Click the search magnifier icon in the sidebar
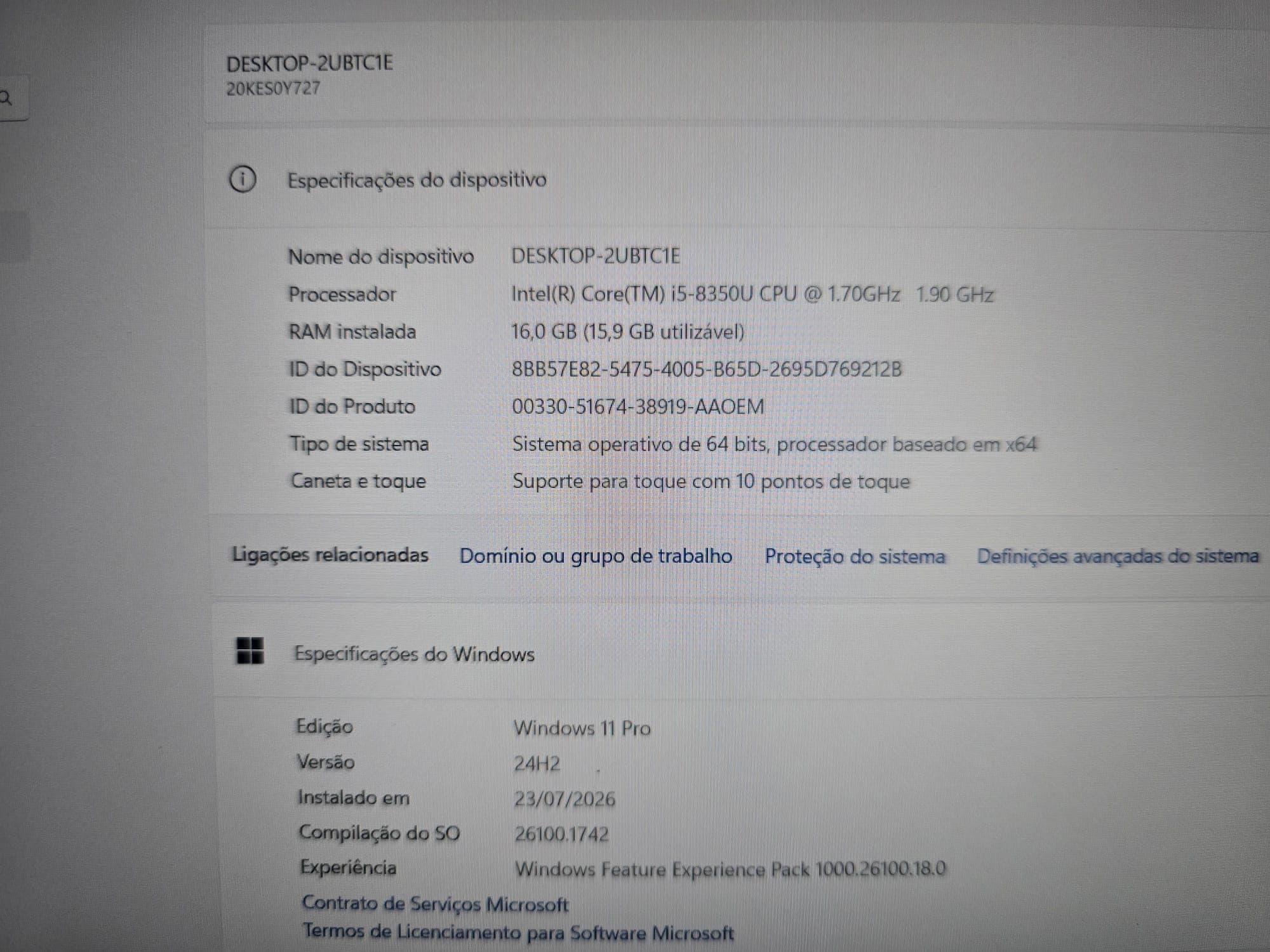This screenshot has width=1270, height=952. coord(6,98)
